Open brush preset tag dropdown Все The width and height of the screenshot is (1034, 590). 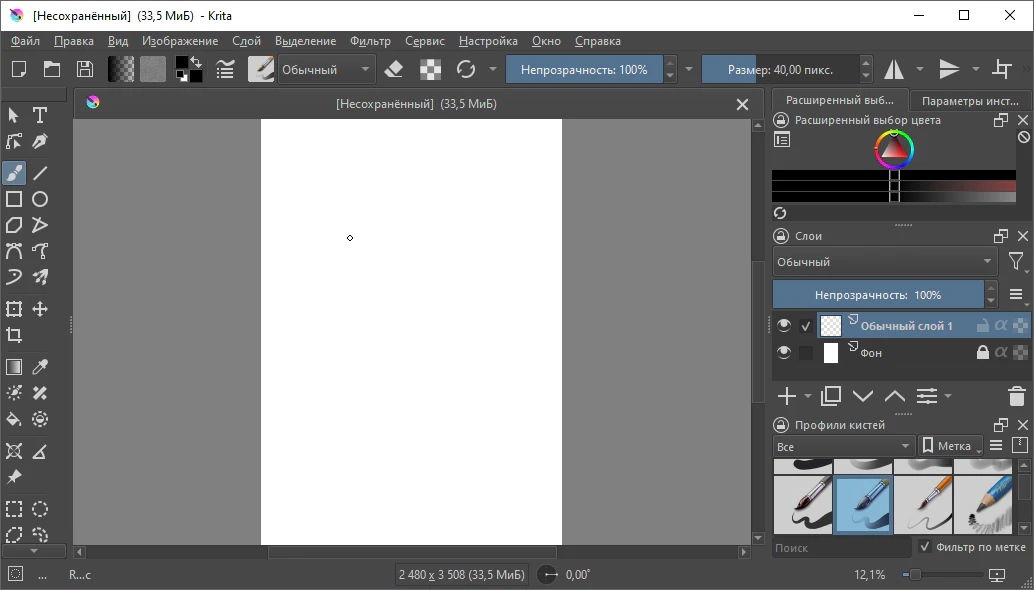click(843, 446)
